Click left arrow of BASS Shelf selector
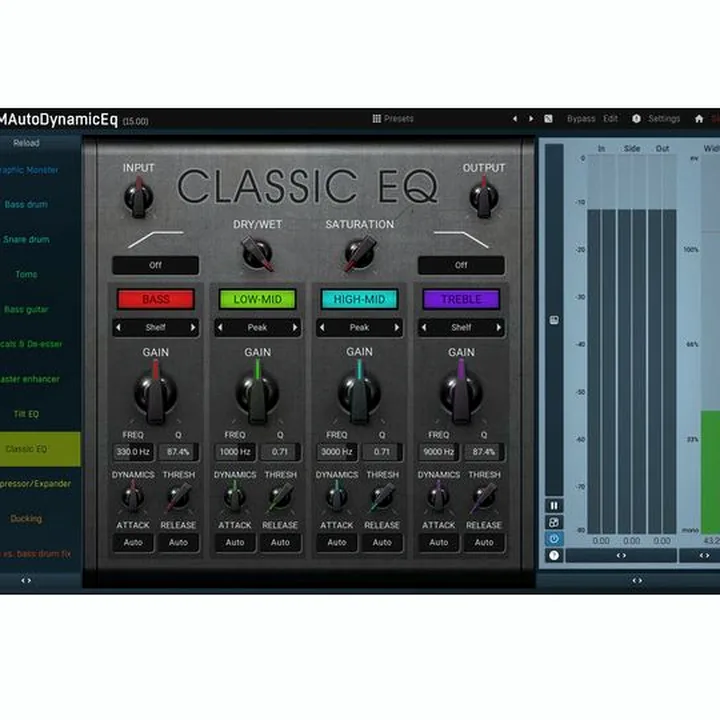Viewport: 720px width, 720px height. [x=118, y=327]
